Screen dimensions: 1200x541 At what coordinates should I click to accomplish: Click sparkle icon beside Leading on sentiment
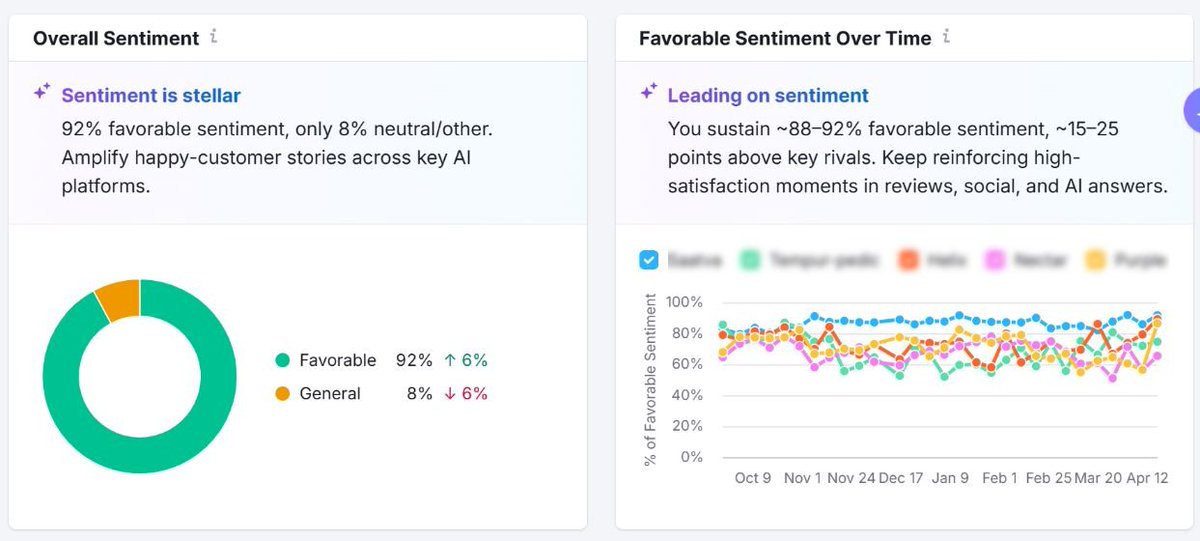point(648,92)
